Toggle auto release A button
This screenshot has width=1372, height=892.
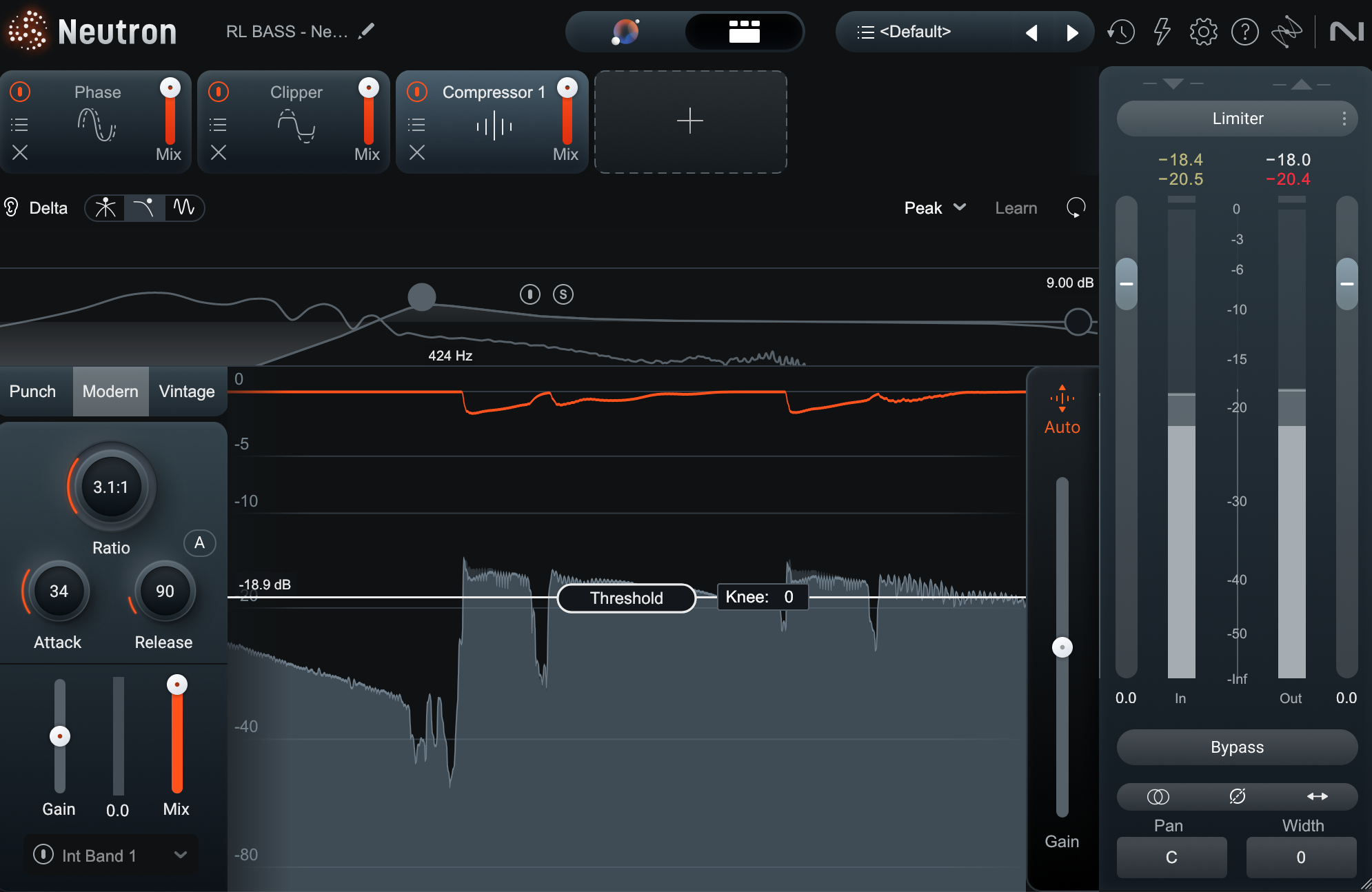199,543
